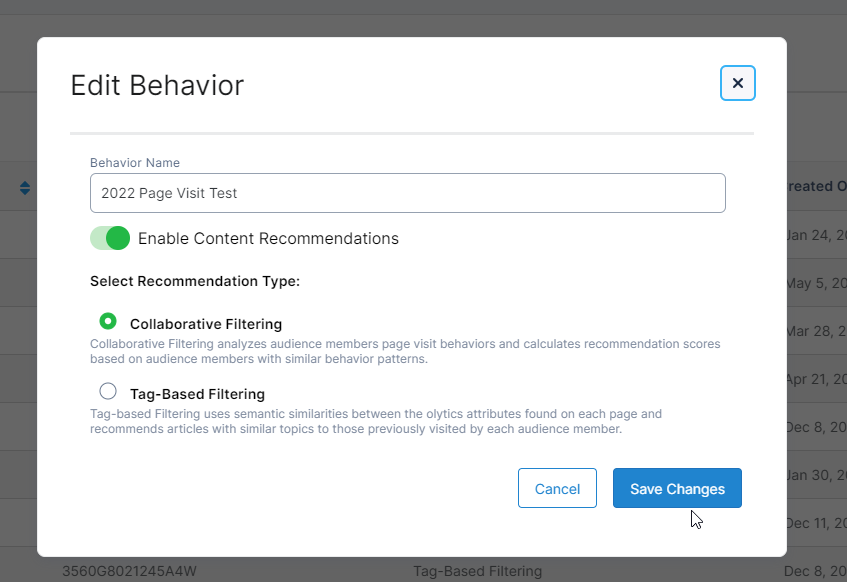
Task: Click the Collaborative Filtering description paragraph
Action: click(405, 351)
